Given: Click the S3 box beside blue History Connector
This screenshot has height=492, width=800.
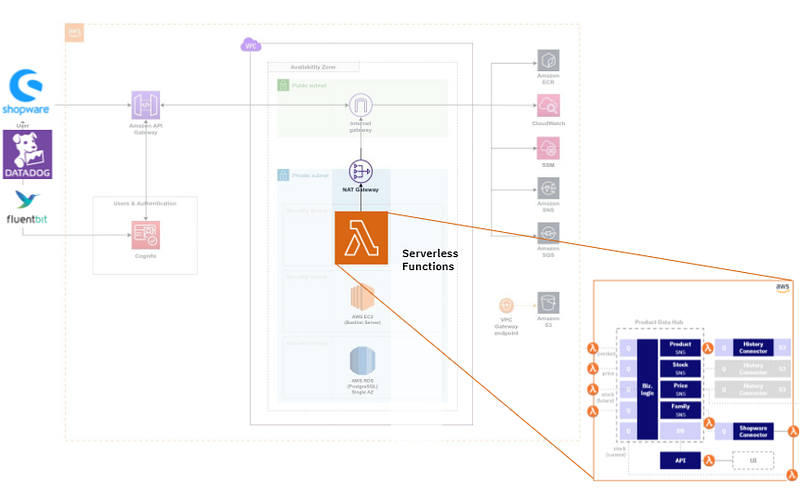Looking at the screenshot, I should [x=782, y=348].
